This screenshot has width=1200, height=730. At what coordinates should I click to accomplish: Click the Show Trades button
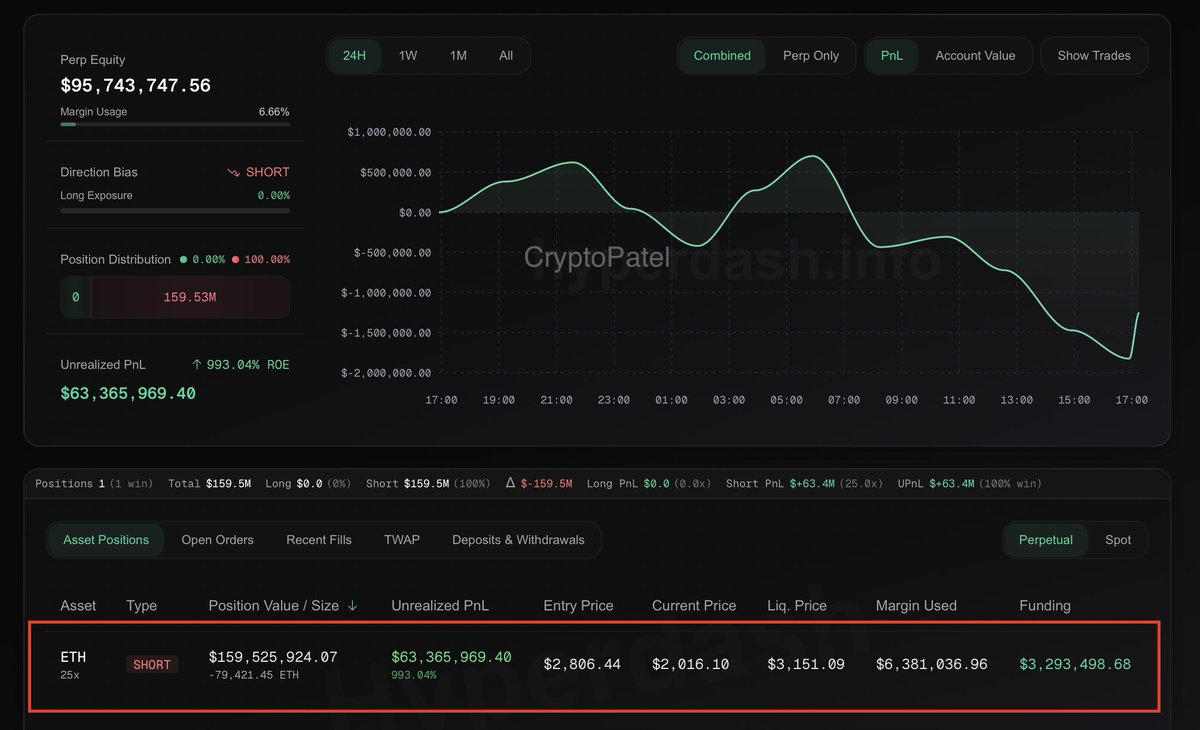[1094, 55]
